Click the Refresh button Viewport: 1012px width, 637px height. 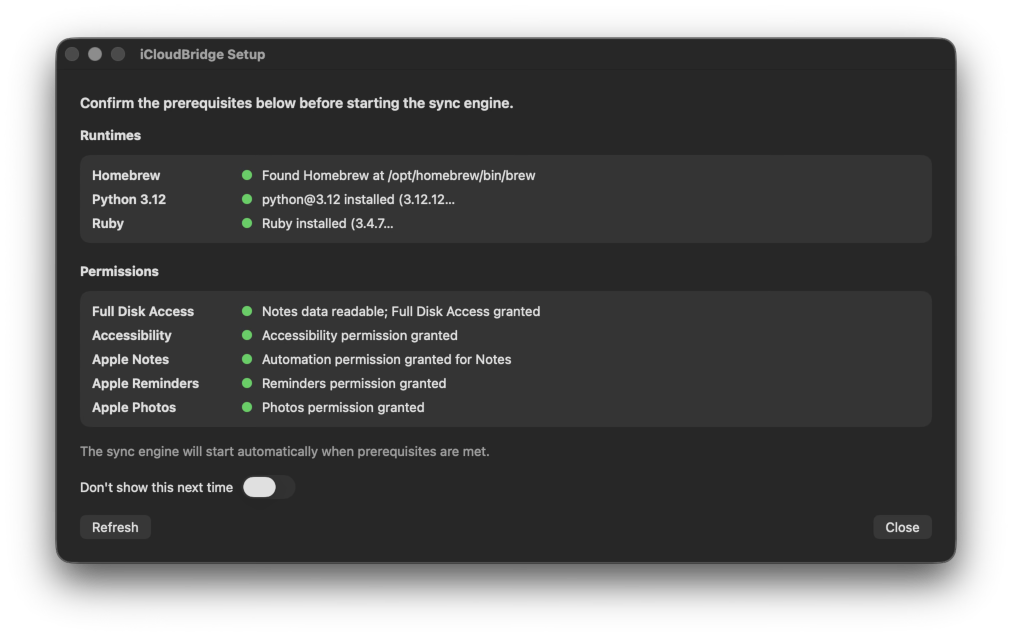[115, 527]
